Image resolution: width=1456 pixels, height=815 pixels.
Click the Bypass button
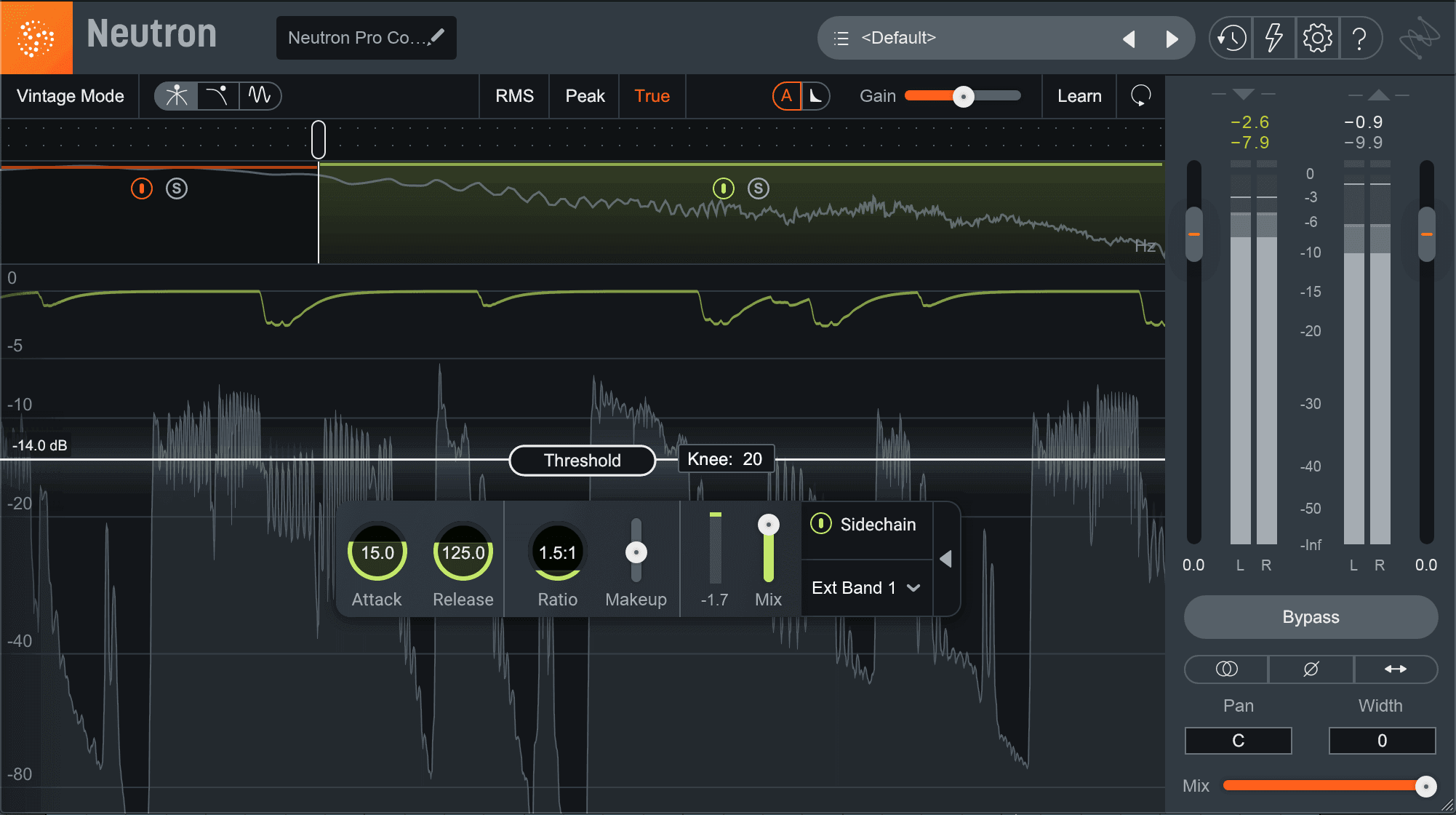(x=1311, y=617)
